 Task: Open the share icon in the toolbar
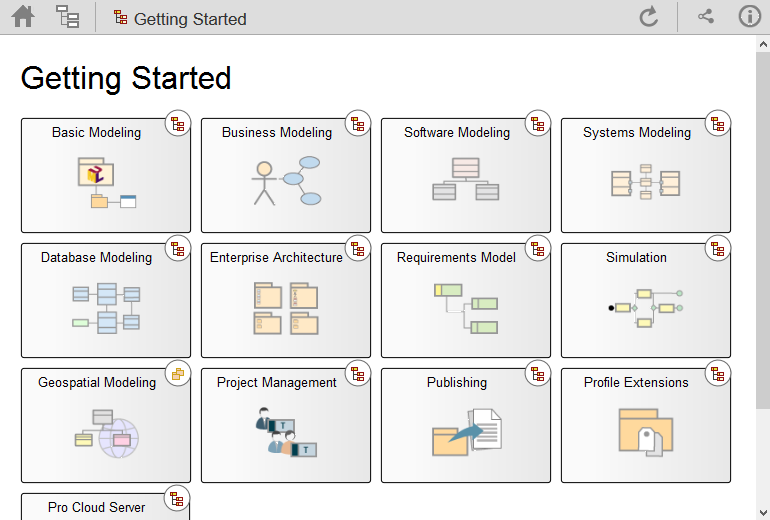tap(706, 17)
